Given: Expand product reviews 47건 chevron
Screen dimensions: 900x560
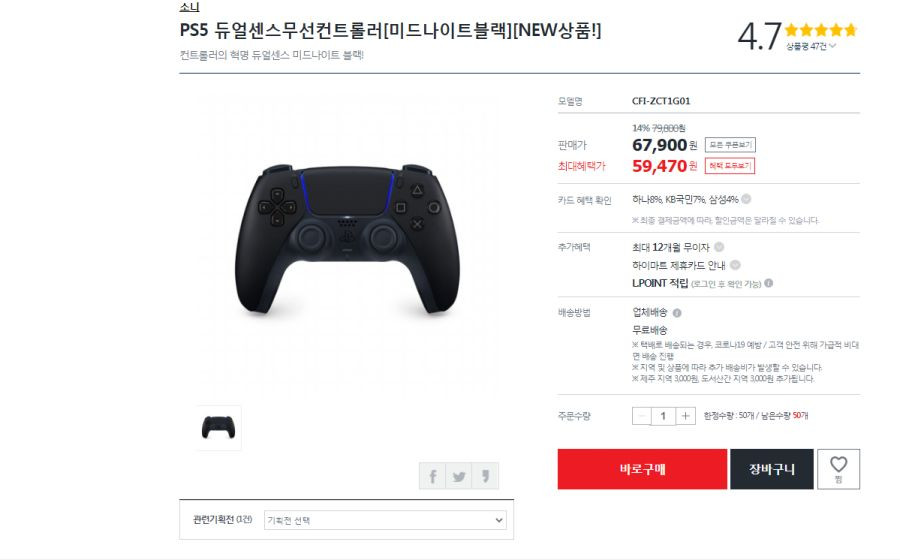Looking at the screenshot, I should [833, 46].
